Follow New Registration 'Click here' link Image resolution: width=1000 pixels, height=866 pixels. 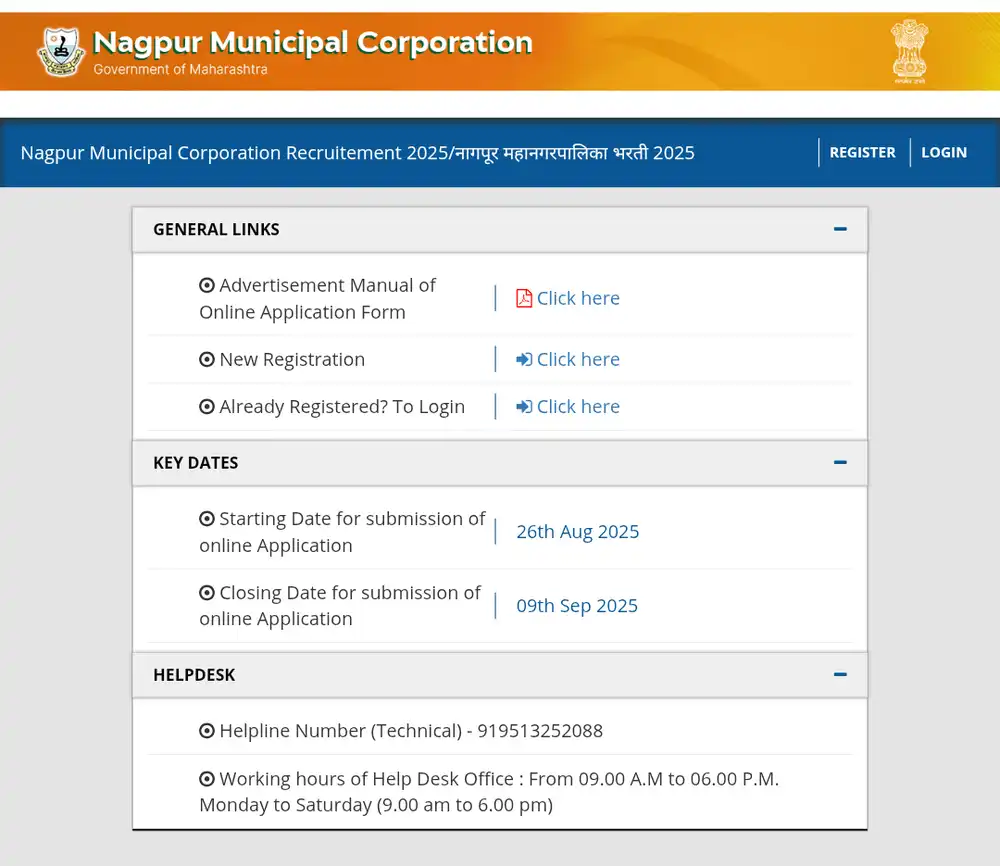[x=578, y=359]
